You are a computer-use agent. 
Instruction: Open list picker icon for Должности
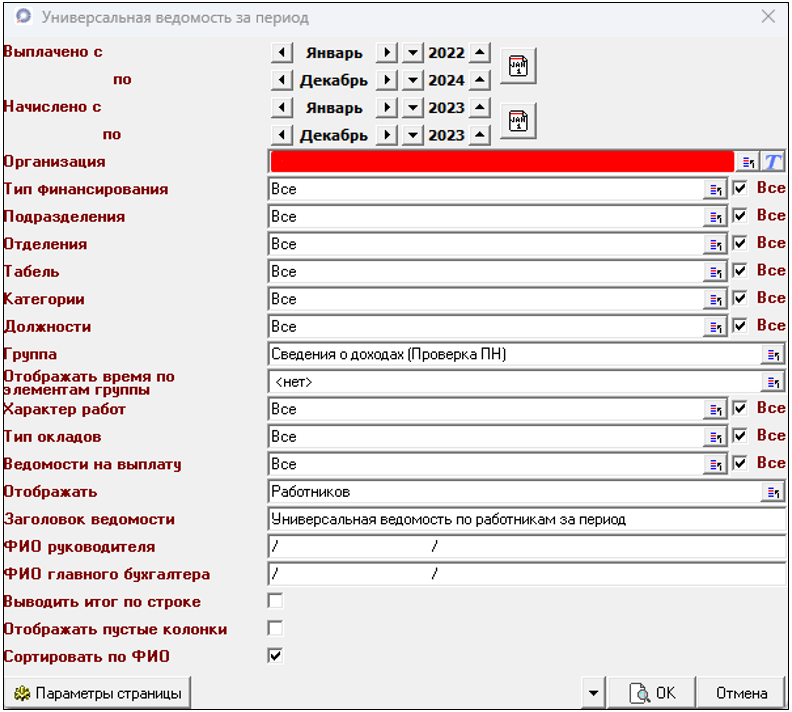pyautogui.click(x=715, y=327)
